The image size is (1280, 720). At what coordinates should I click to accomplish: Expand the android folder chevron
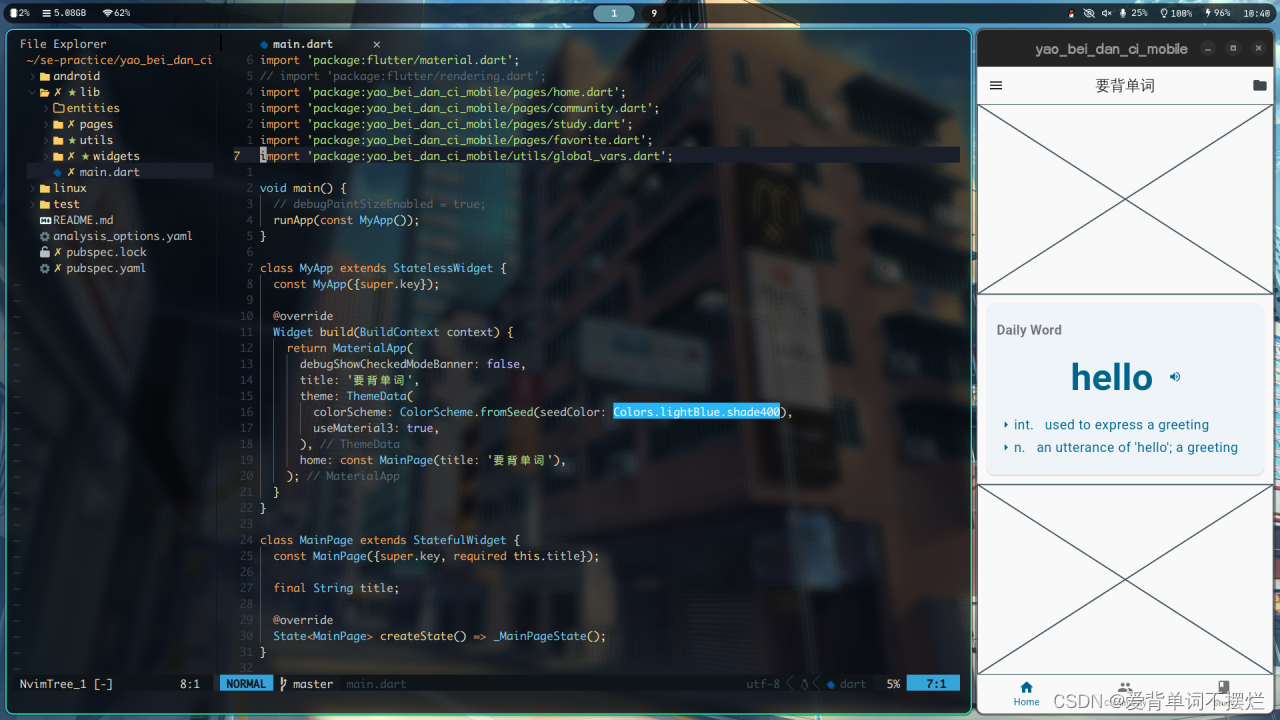(x=32, y=76)
